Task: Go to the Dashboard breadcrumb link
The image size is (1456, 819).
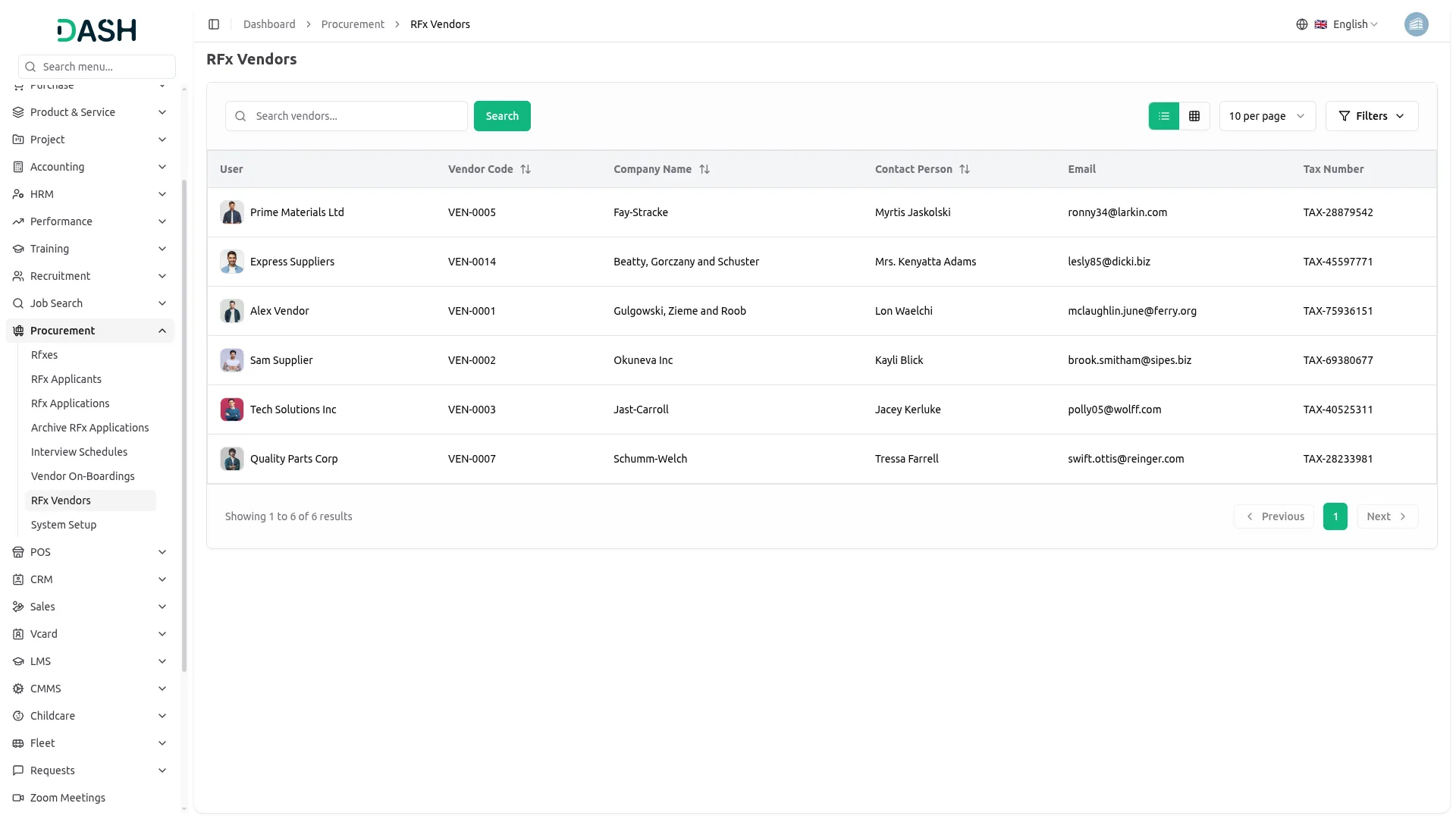Action: (269, 24)
